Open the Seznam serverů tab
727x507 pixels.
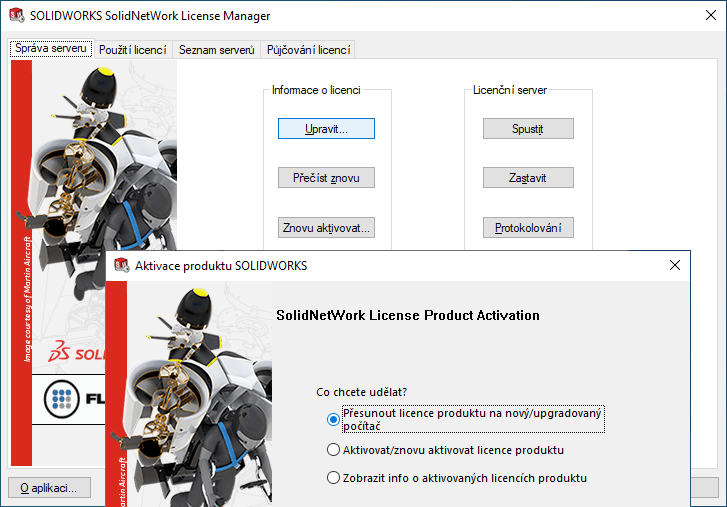point(217,50)
